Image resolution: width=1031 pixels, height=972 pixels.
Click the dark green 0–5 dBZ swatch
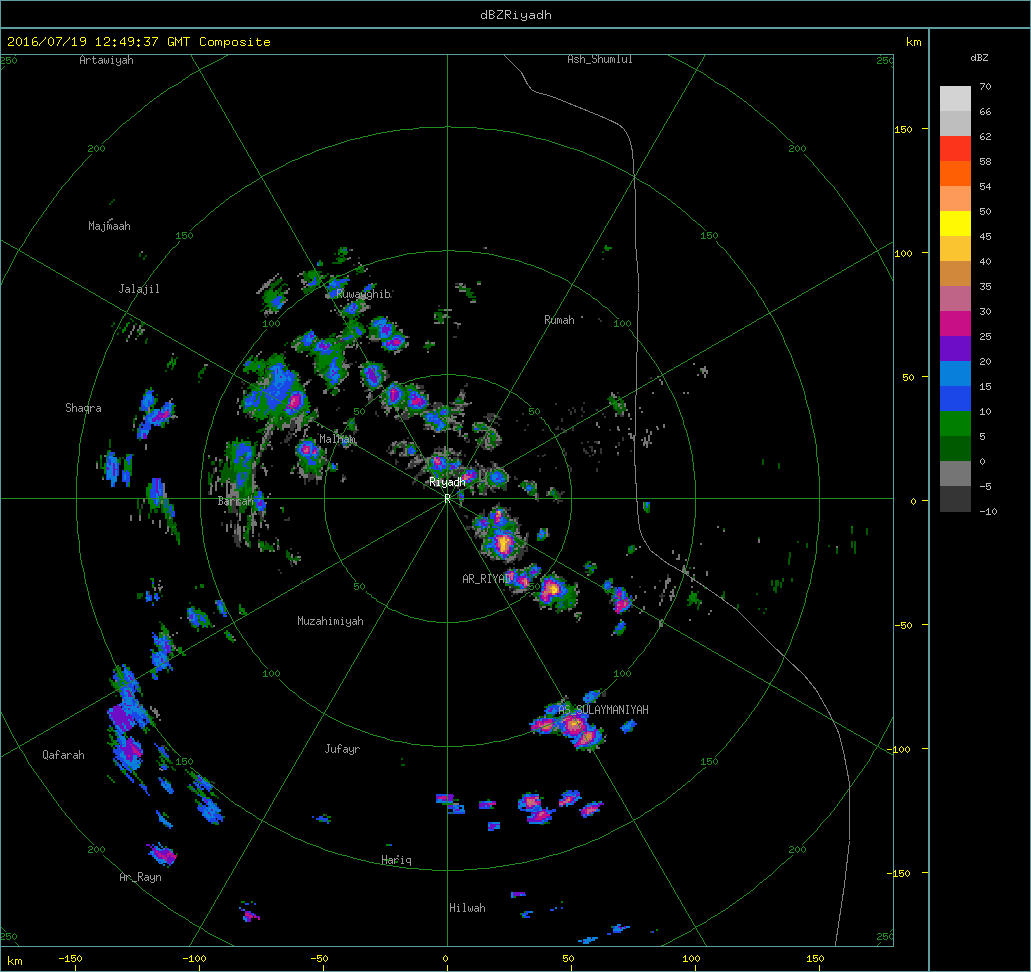(955, 449)
